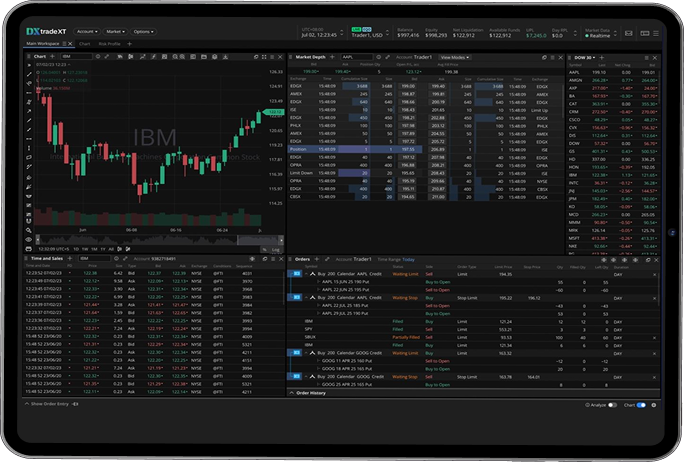
Task: Open the hamburger main menu
Action: click(656, 33)
